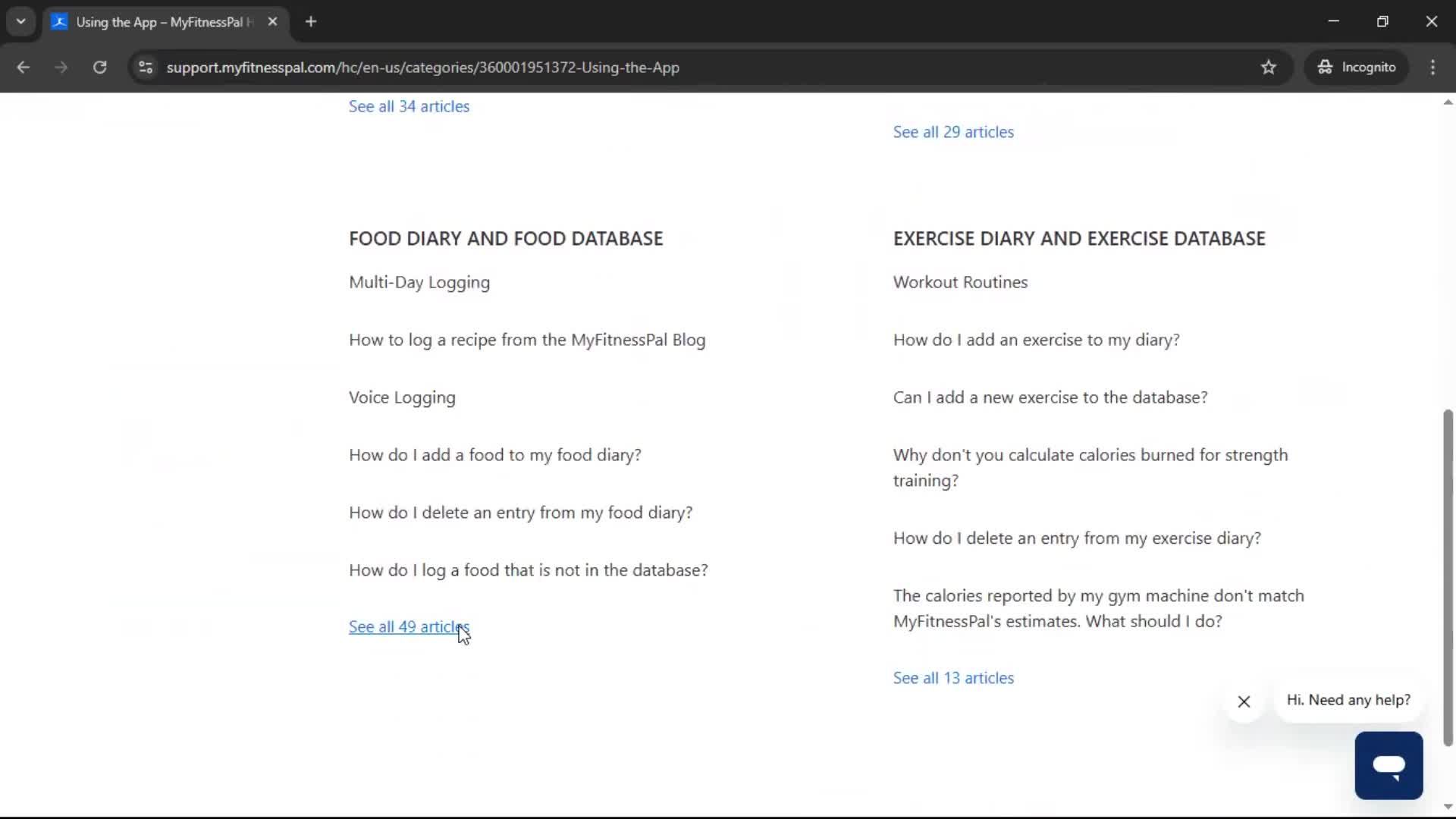Screen dimensions: 1456x819
Task: Click the scrollbar up arrow
Action: click(1448, 102)
